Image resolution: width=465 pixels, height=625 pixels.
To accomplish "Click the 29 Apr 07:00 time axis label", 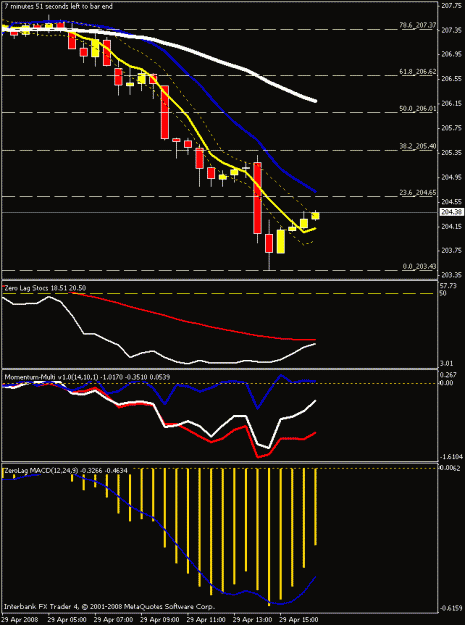I will click(x=113, y=620).
